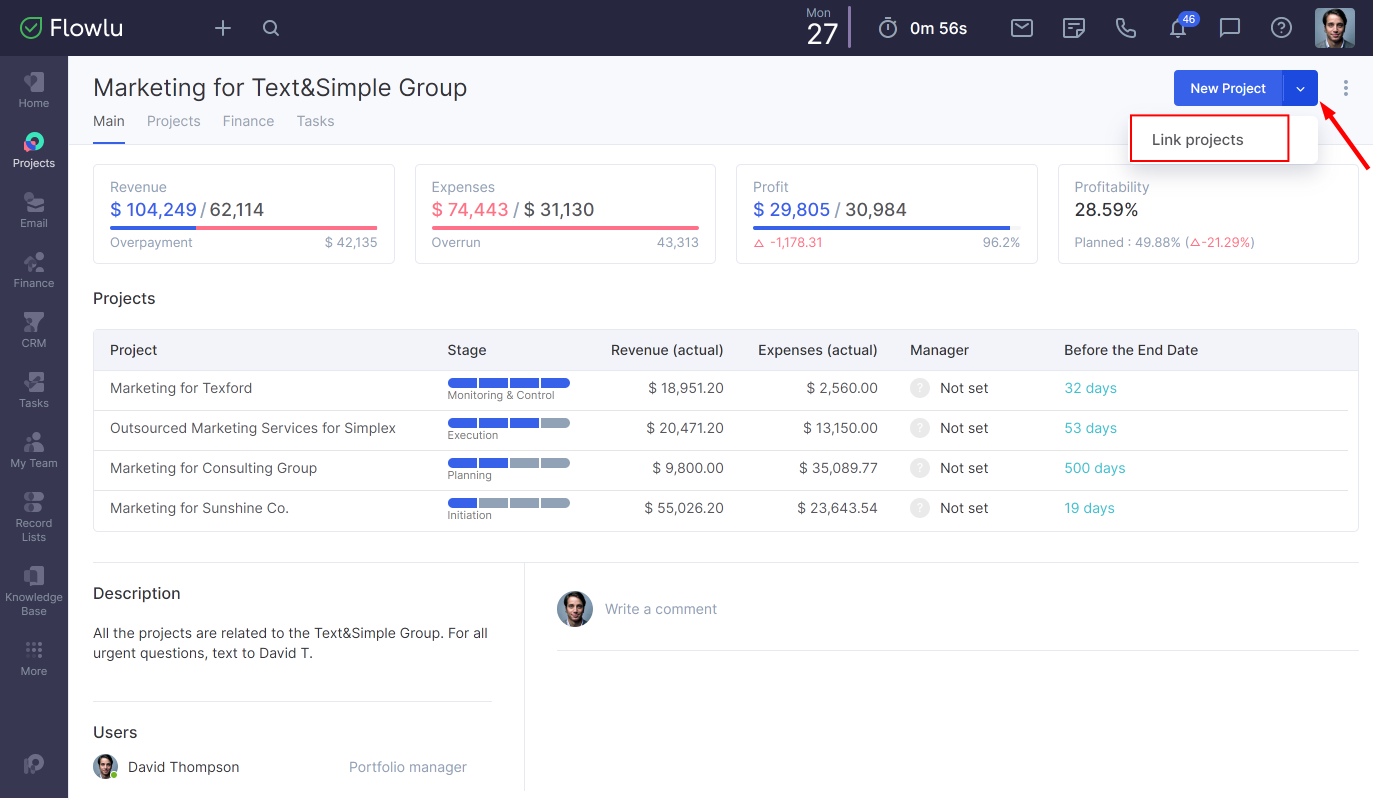Screen dimensions: 1373x800
Task: Open Knowledge Base in the sidebar
Action: tap(34, 590)
